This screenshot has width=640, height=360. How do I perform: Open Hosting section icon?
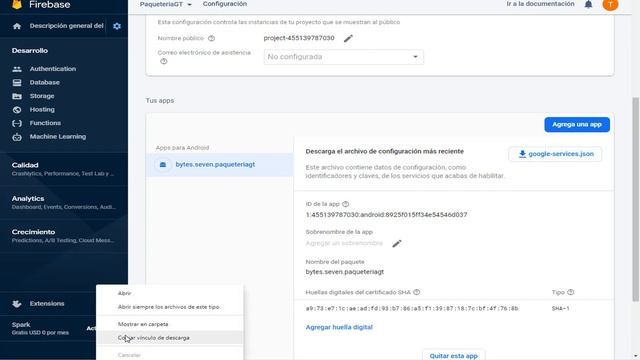(x=17, y=110)
